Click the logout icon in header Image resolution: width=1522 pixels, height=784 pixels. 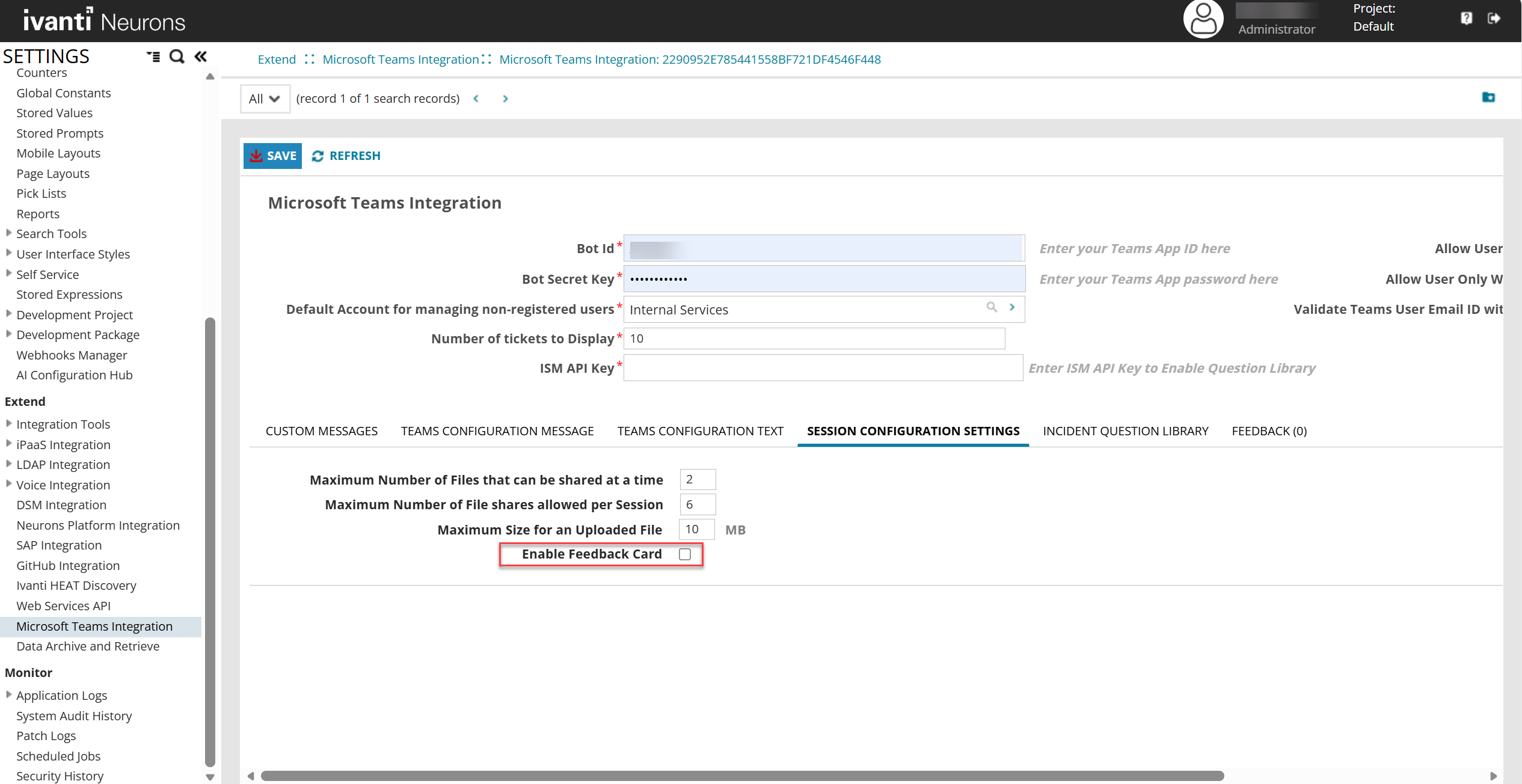pos(1494,18)
